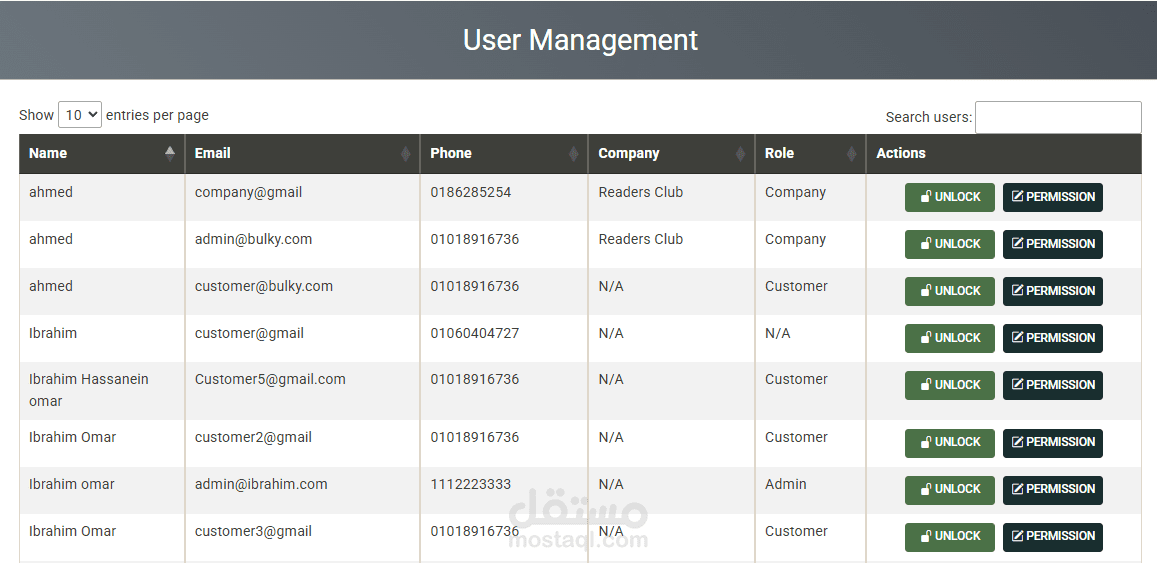Image resolution: width=1157 pixels, height=563 pixels.
Task: Click the Role column sort arrows
Action: 852,153
